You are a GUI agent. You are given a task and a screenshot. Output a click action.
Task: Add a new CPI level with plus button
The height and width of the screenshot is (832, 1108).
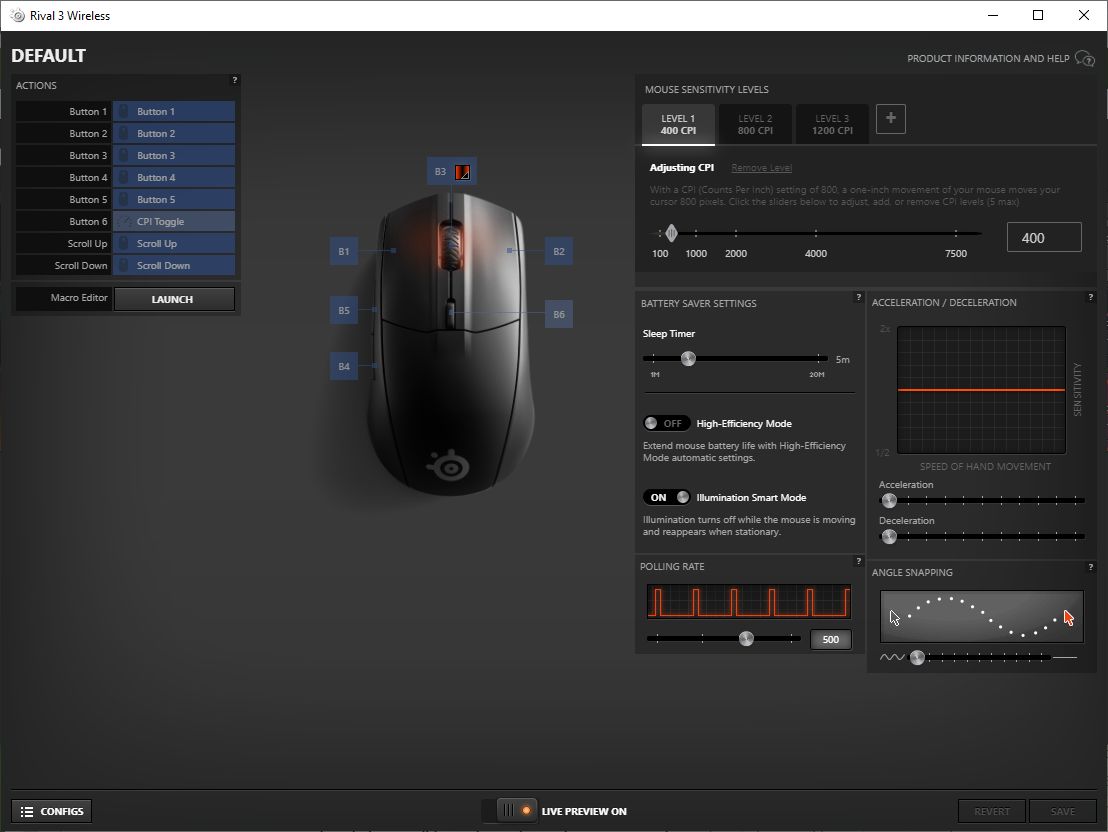click(890, 118)
